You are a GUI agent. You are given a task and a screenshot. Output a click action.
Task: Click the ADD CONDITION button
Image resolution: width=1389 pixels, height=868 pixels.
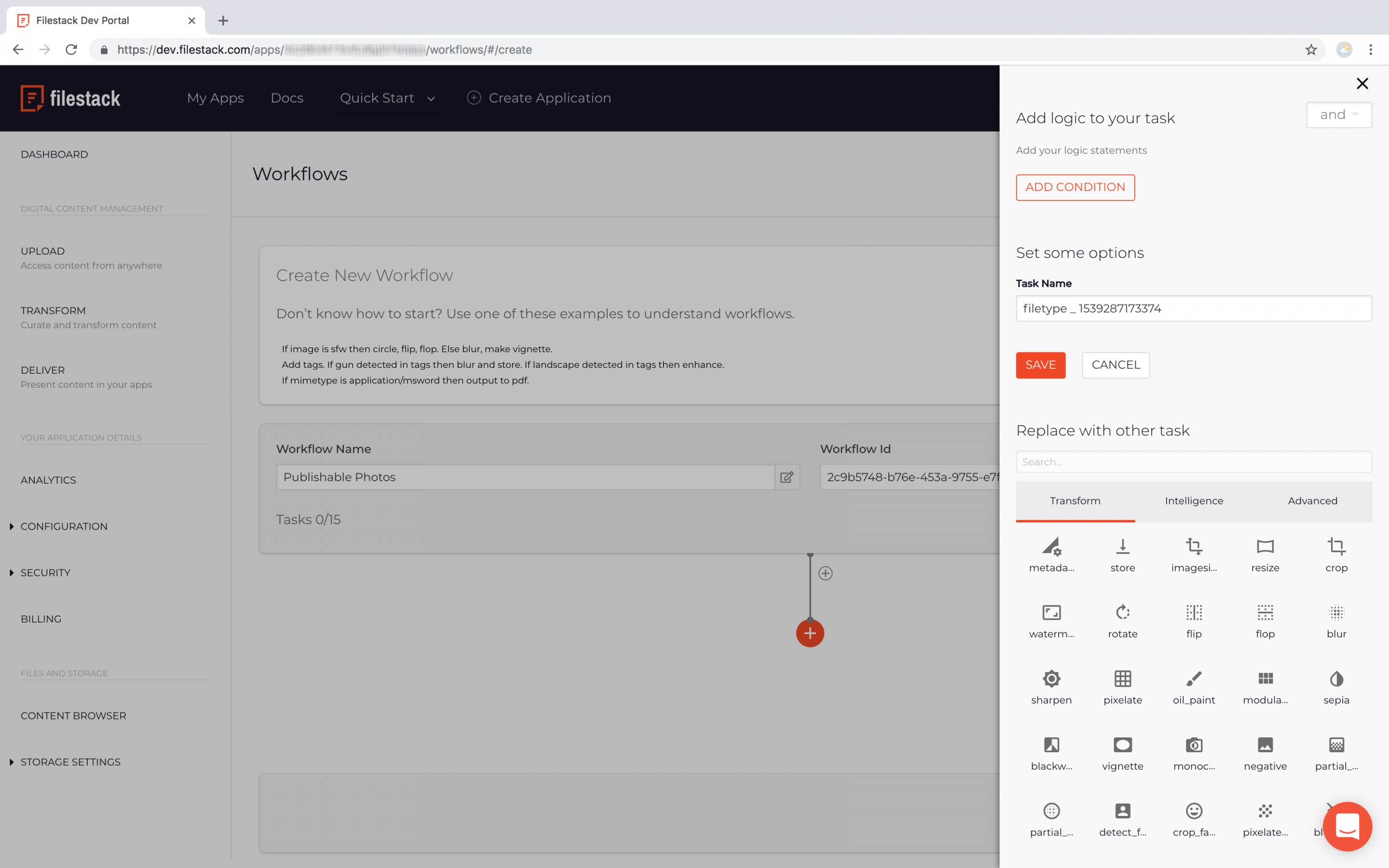coord(1075,187)
